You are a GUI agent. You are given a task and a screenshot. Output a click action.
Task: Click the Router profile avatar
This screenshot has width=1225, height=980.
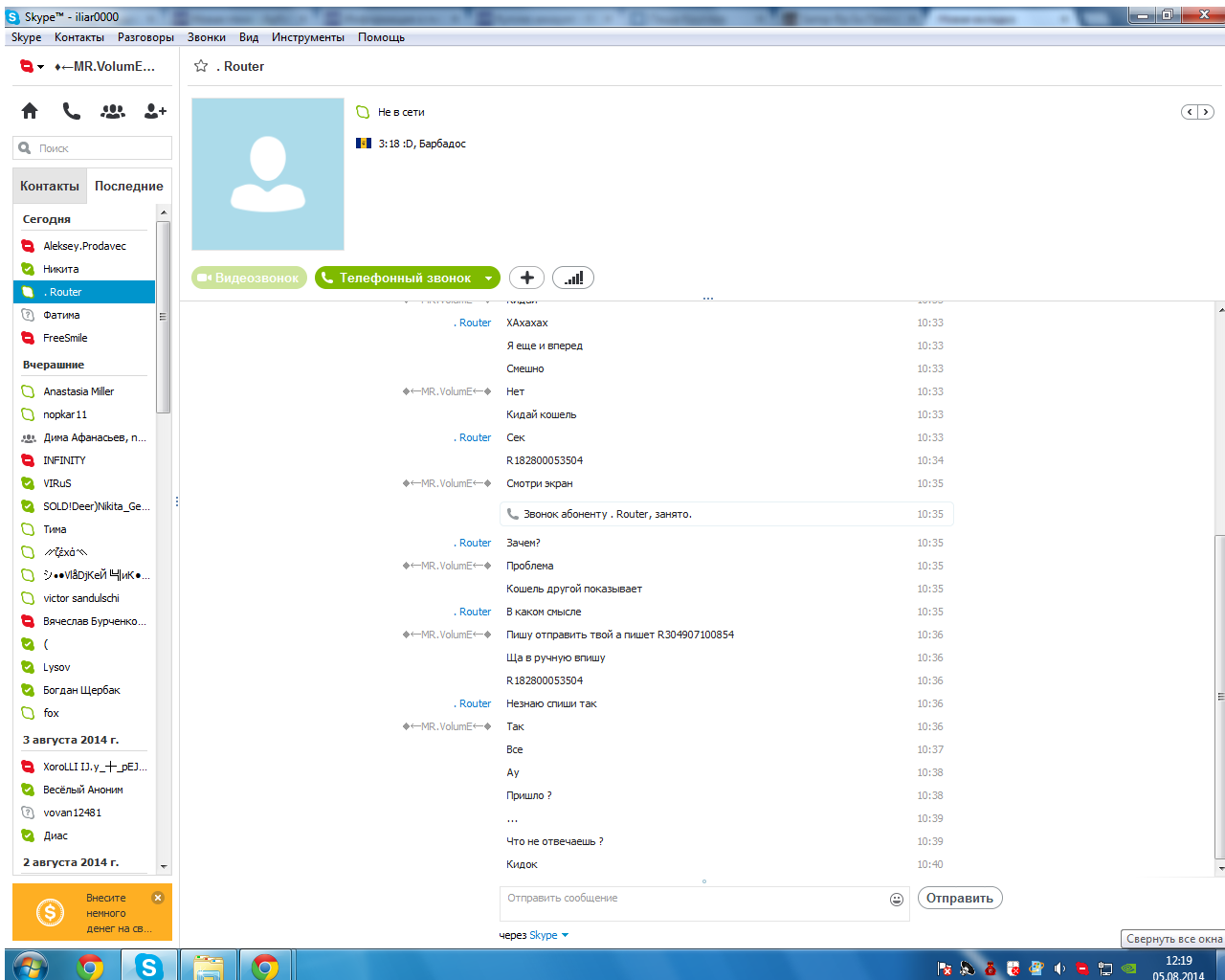(268, 174)
